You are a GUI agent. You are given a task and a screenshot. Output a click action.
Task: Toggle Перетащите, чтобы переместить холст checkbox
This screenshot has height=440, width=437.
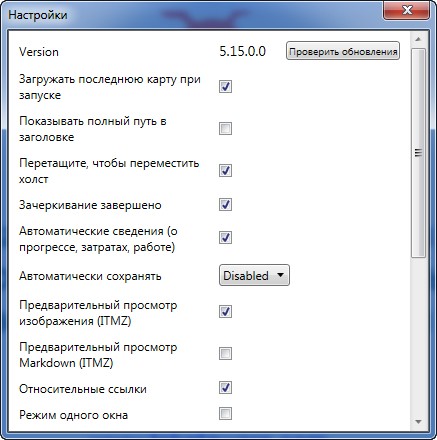pyautogui.click(x=225, y=171)
